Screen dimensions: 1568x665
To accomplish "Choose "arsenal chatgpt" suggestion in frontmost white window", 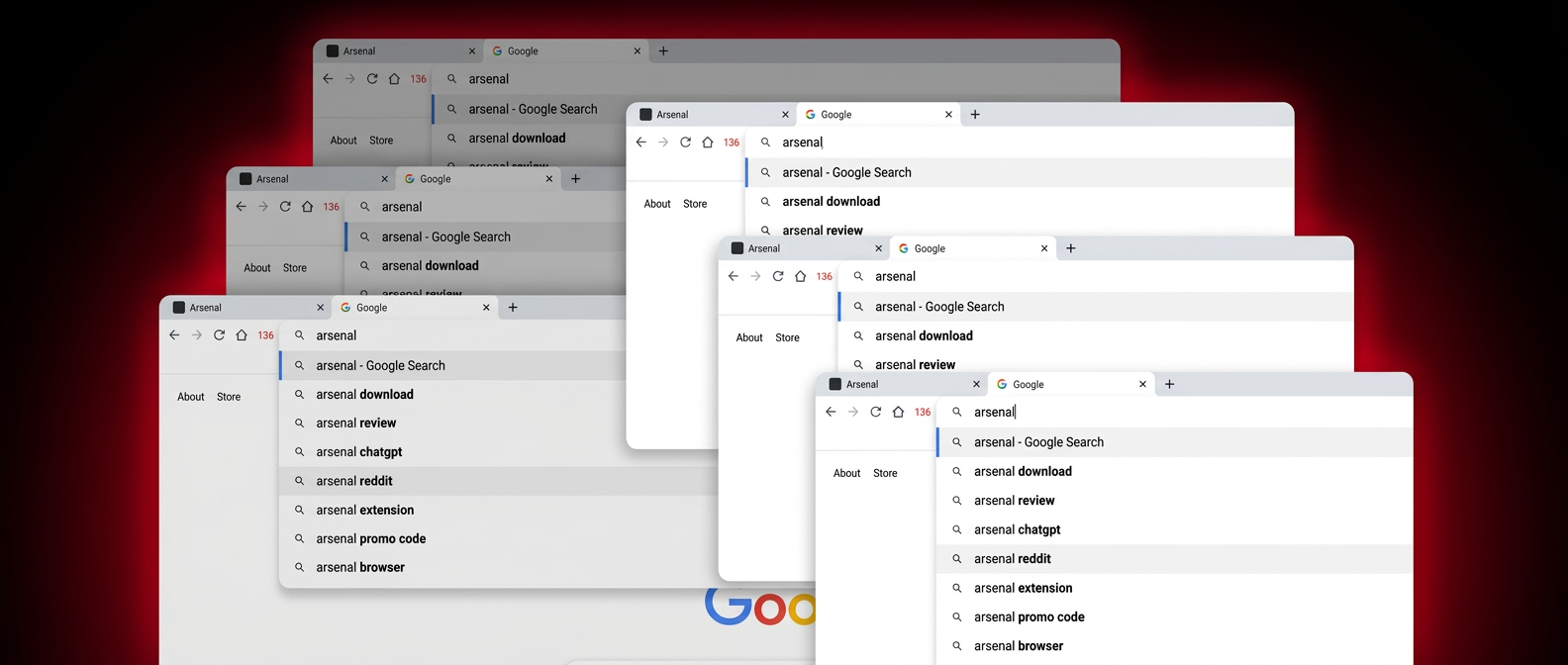I will click(x=1174, y=529).
